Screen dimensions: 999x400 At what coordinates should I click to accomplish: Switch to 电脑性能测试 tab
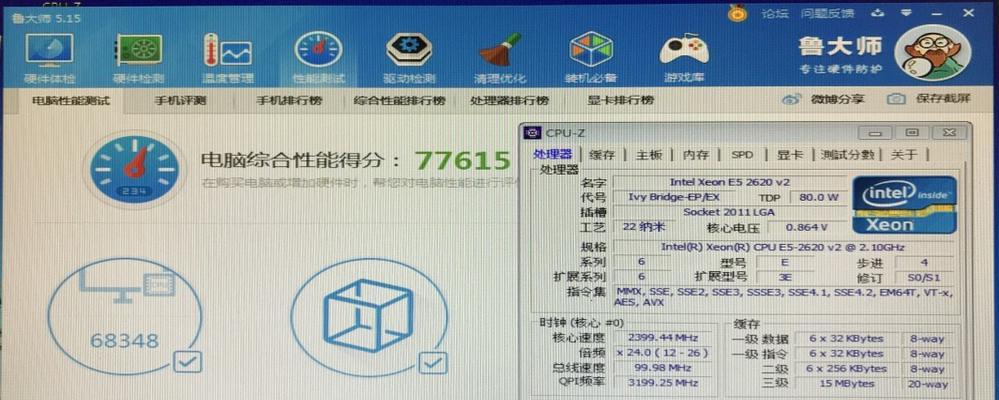[71, 101]
